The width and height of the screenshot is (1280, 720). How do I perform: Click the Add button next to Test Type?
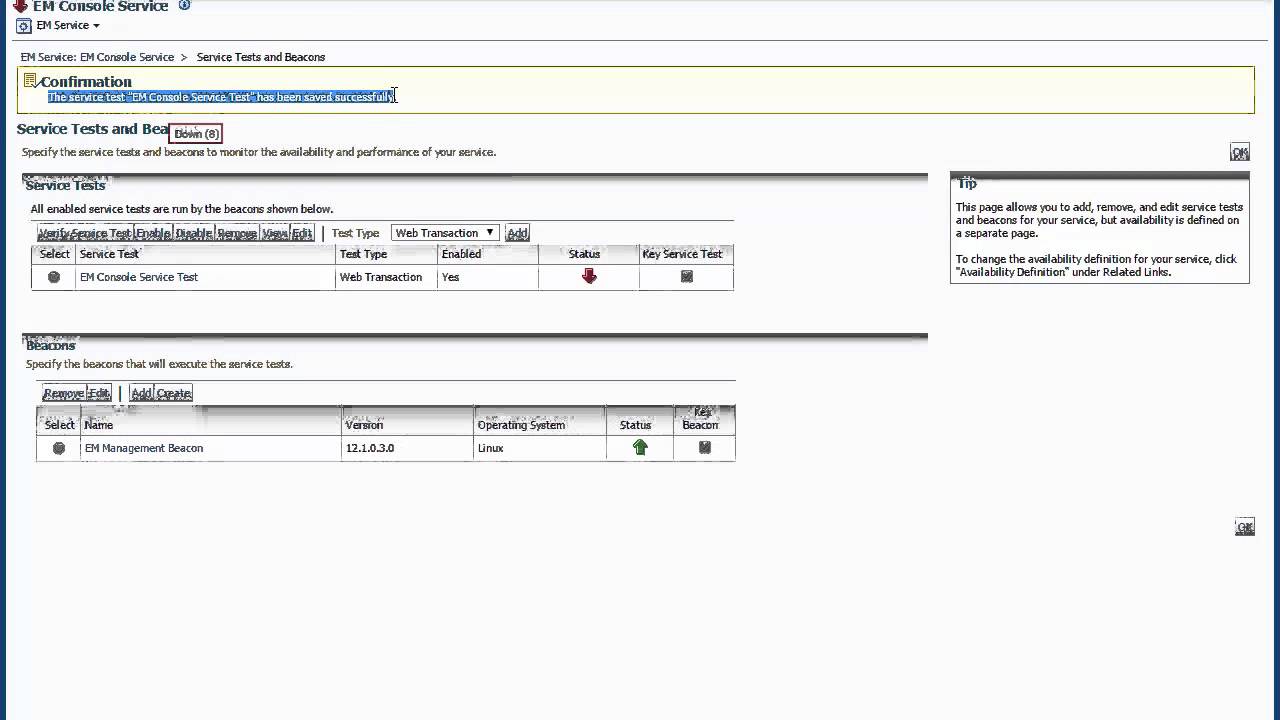coord(517,233)
